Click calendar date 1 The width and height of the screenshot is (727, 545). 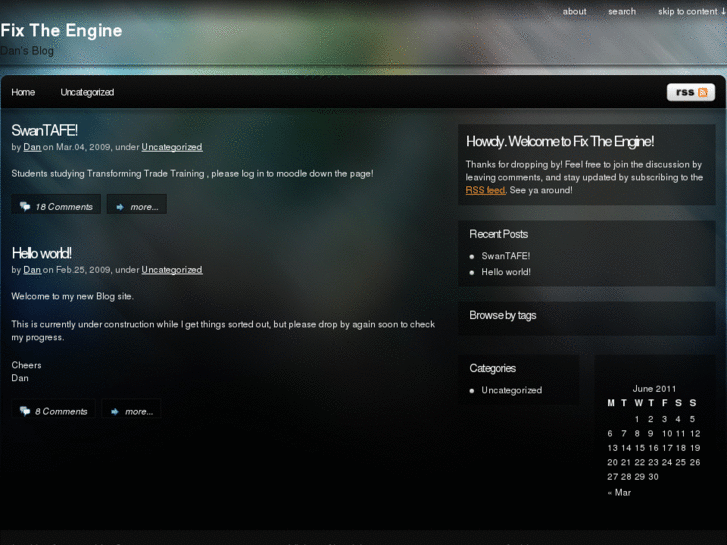[x=637, y=419]
